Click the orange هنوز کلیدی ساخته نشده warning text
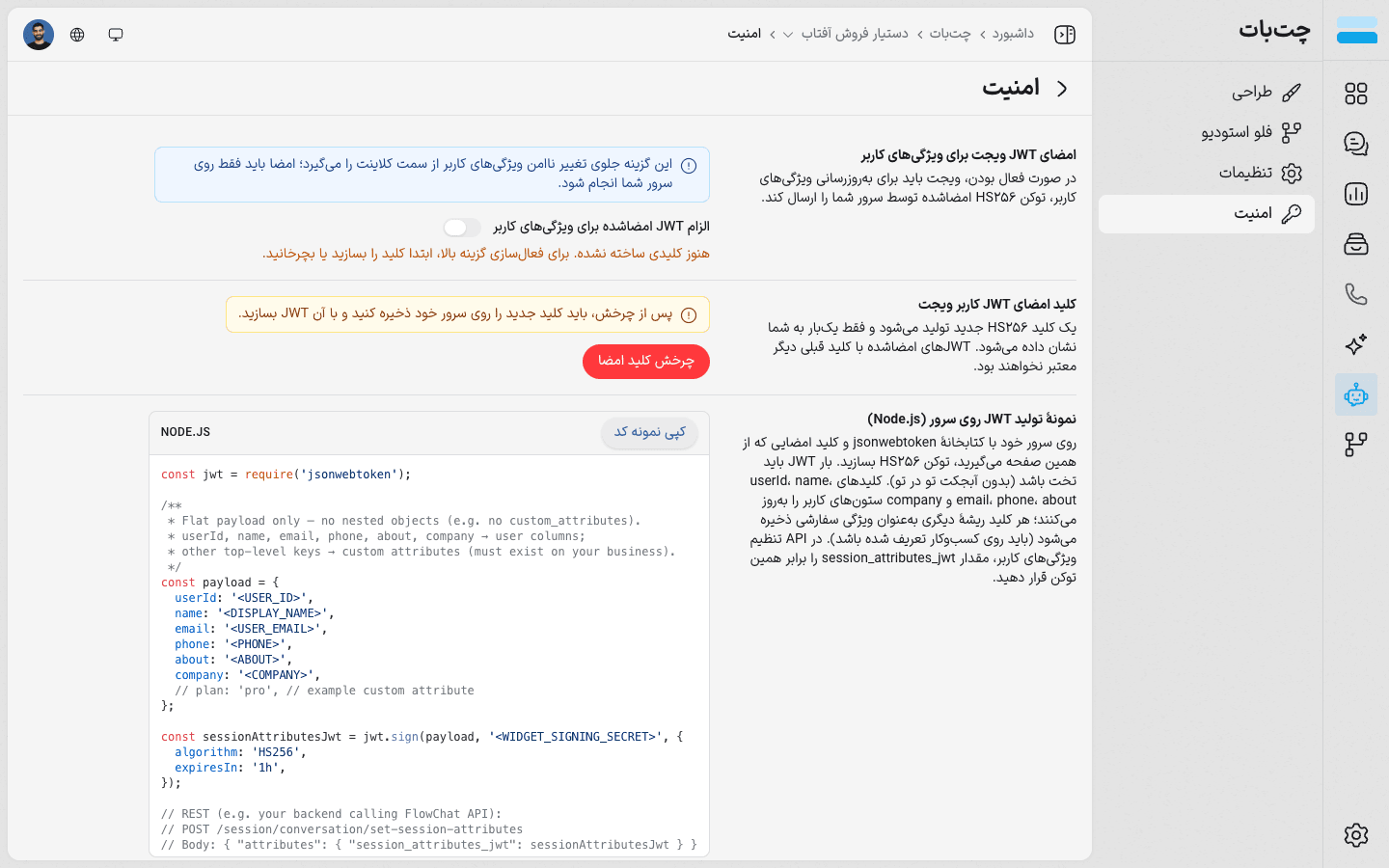Viewport: 1389px width, 868px height. [x=486, y=254]
